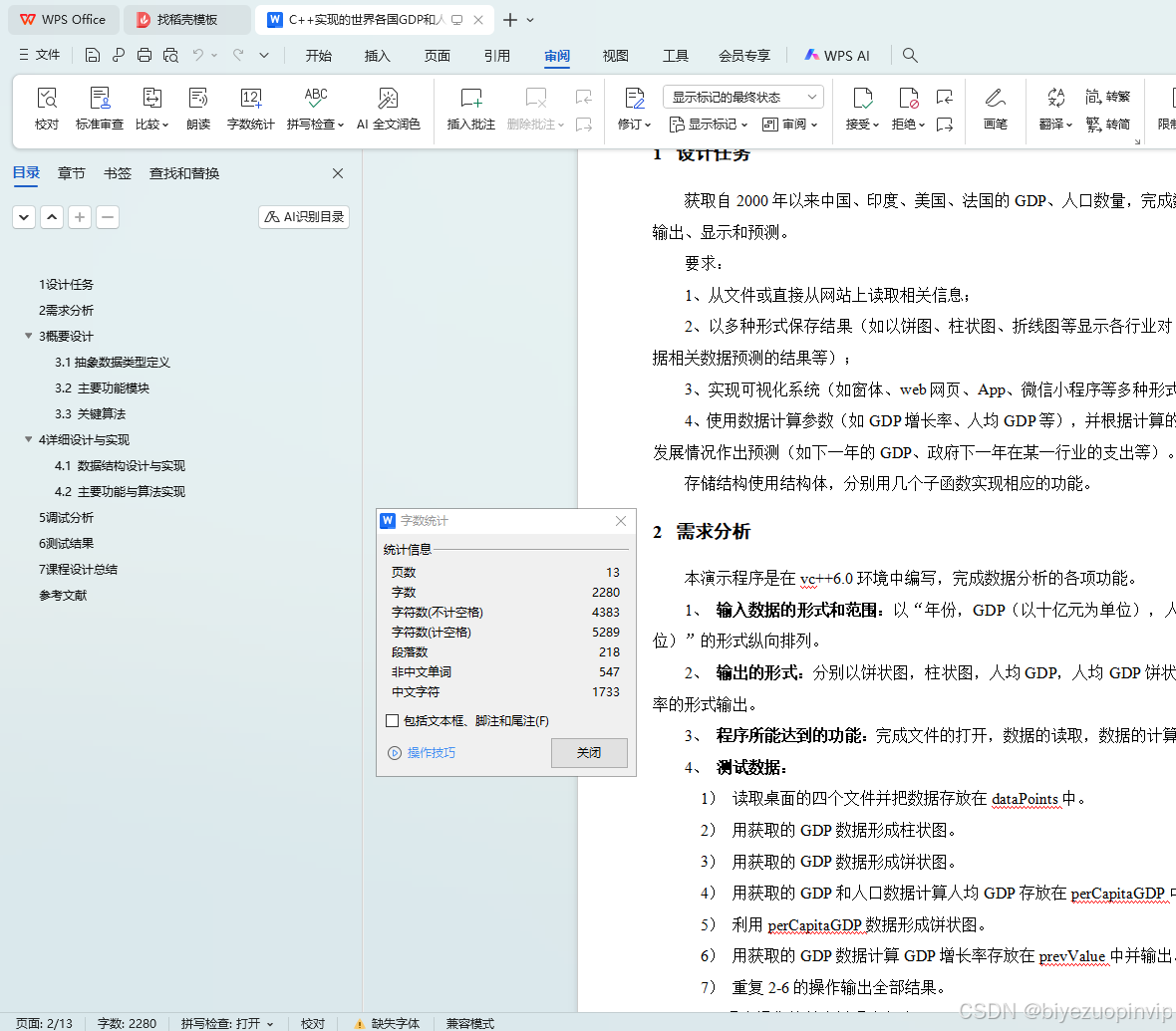Image resolution: width=1176 pixels, height=1031 pixels.
Task: Click the AI识别目录 button
Action: 304,217
